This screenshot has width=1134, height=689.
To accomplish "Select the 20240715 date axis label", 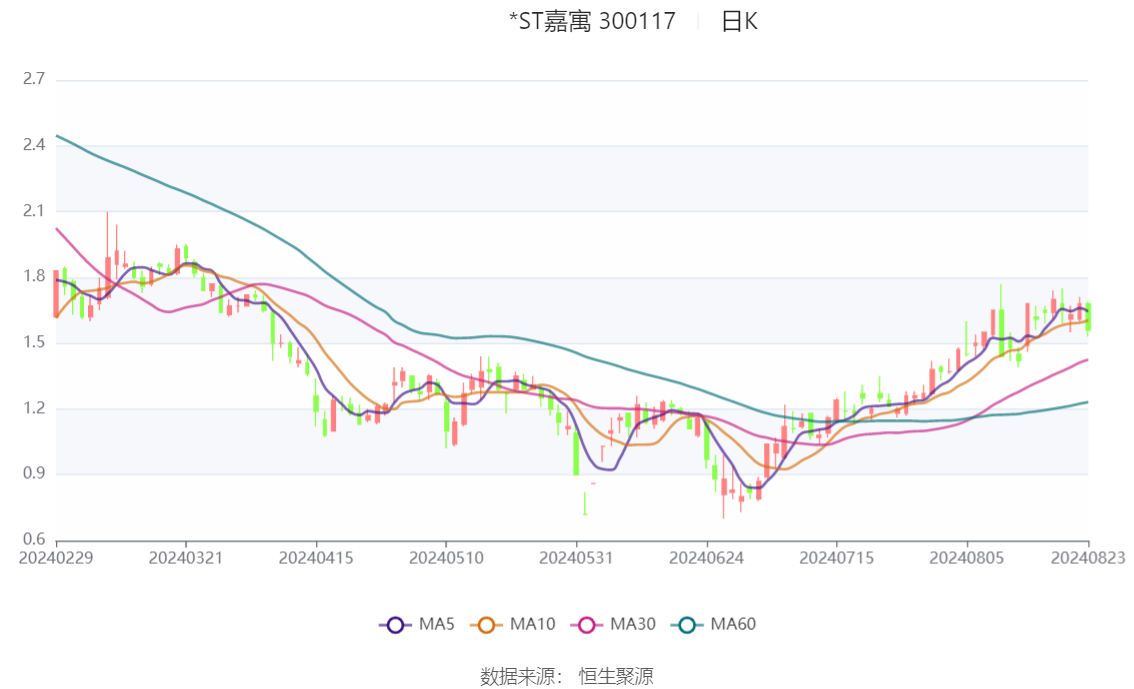I will click(x=837, y=558).
